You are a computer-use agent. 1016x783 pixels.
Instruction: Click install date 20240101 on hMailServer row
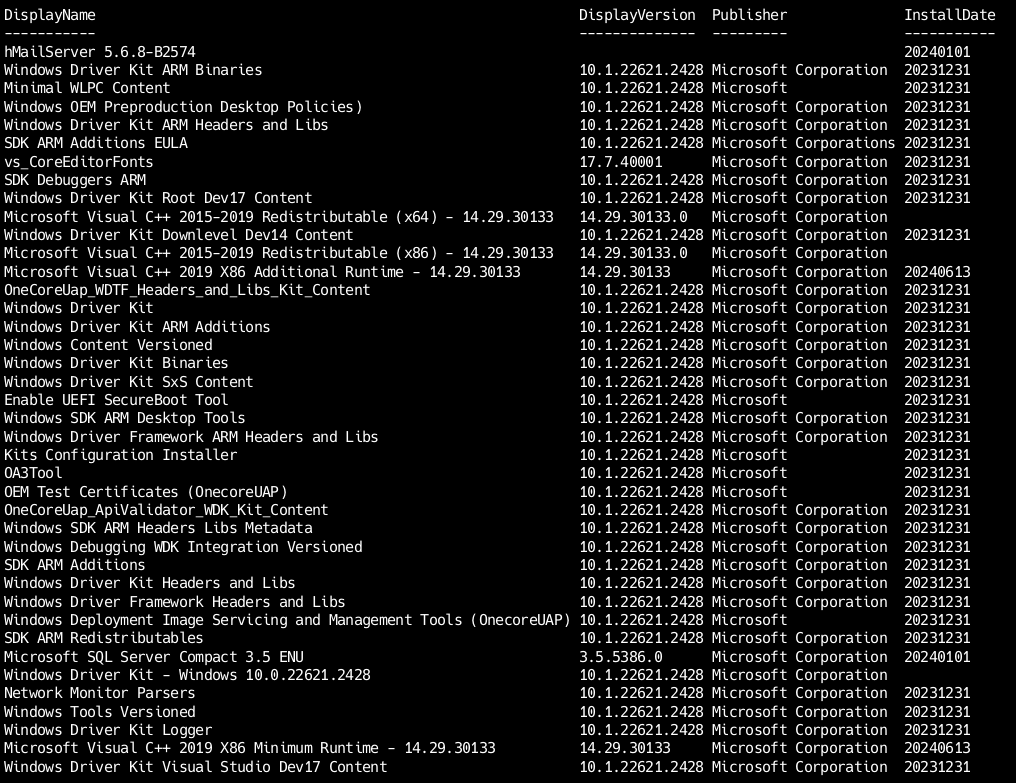937,52
